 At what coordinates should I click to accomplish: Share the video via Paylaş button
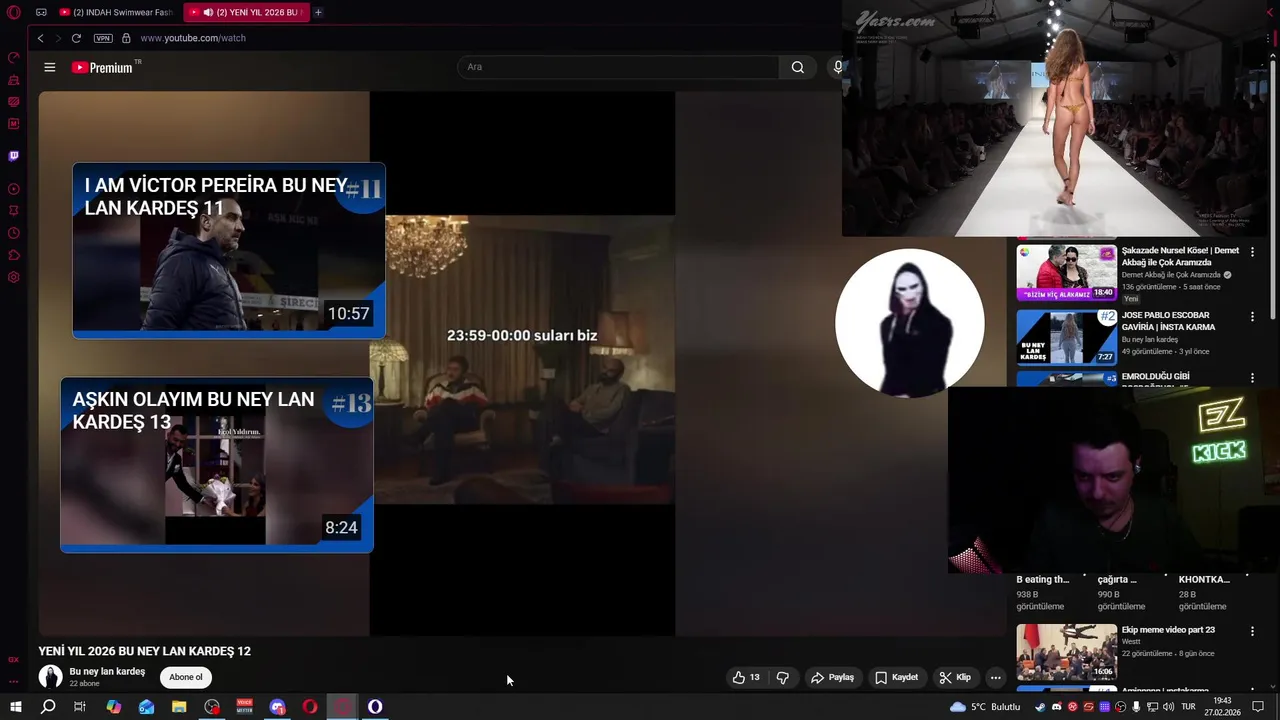[x=832, y=677]
